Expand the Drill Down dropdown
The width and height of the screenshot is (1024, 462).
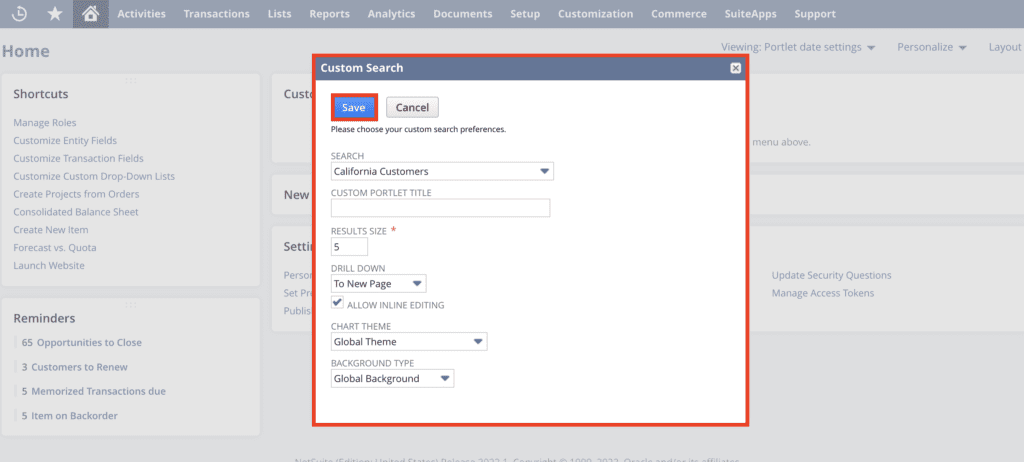[x=379, y=284]
